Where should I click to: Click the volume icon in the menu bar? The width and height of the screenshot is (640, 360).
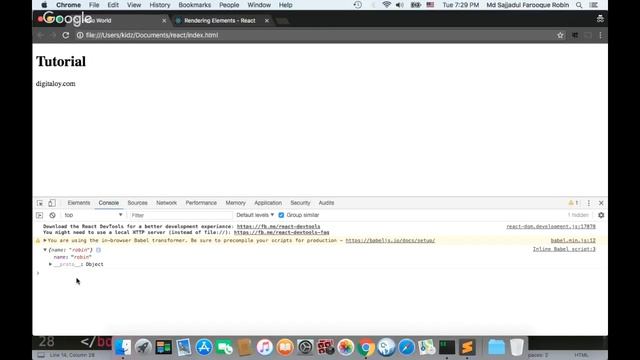tap(400, 5)
